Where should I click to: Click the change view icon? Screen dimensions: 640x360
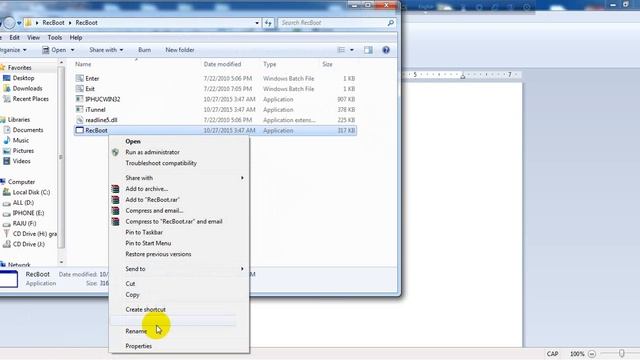[x=341, y=50]
